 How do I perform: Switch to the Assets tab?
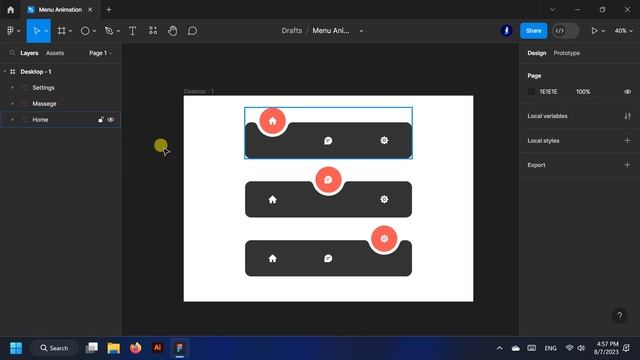pos(55,53)
